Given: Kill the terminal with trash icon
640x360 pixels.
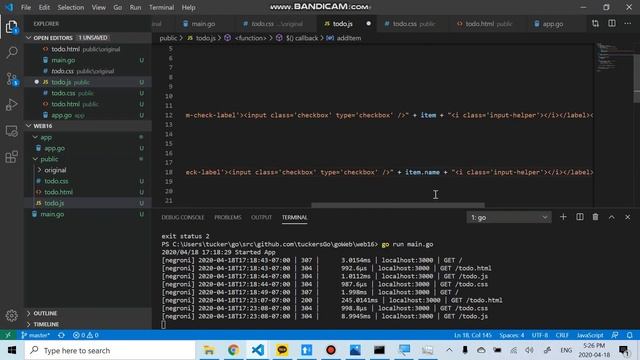Looking at the screenshot, I should 596,217.
